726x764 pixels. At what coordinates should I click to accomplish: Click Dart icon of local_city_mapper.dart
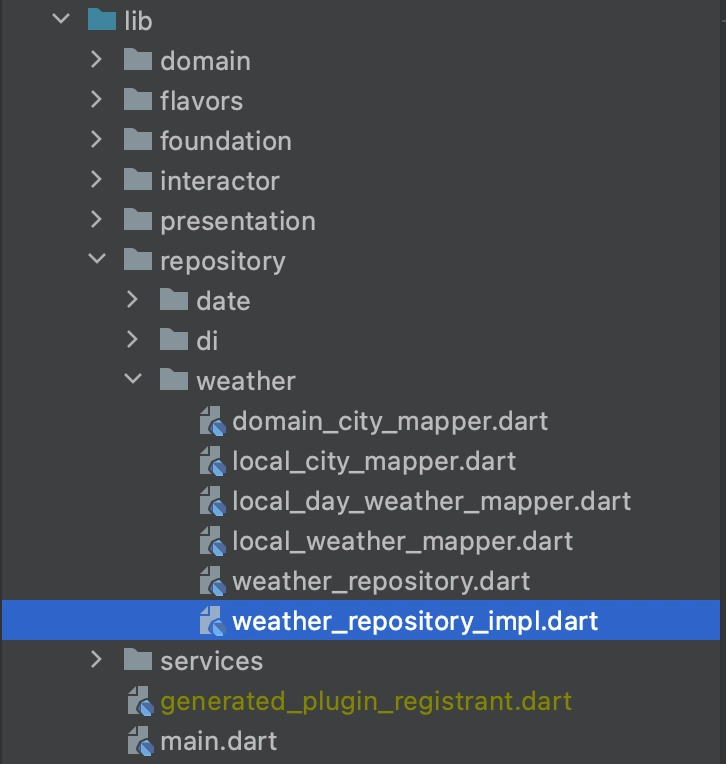[212, 461]
